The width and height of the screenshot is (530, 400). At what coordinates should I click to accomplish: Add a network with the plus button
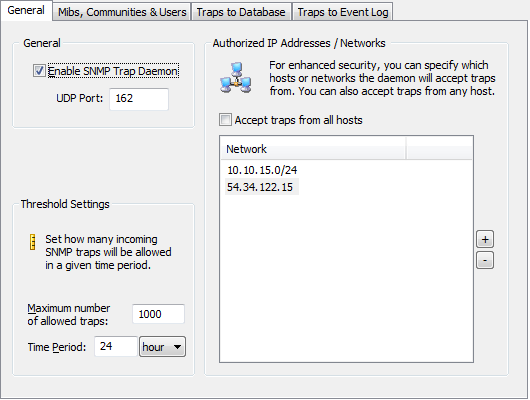[485, 239]
